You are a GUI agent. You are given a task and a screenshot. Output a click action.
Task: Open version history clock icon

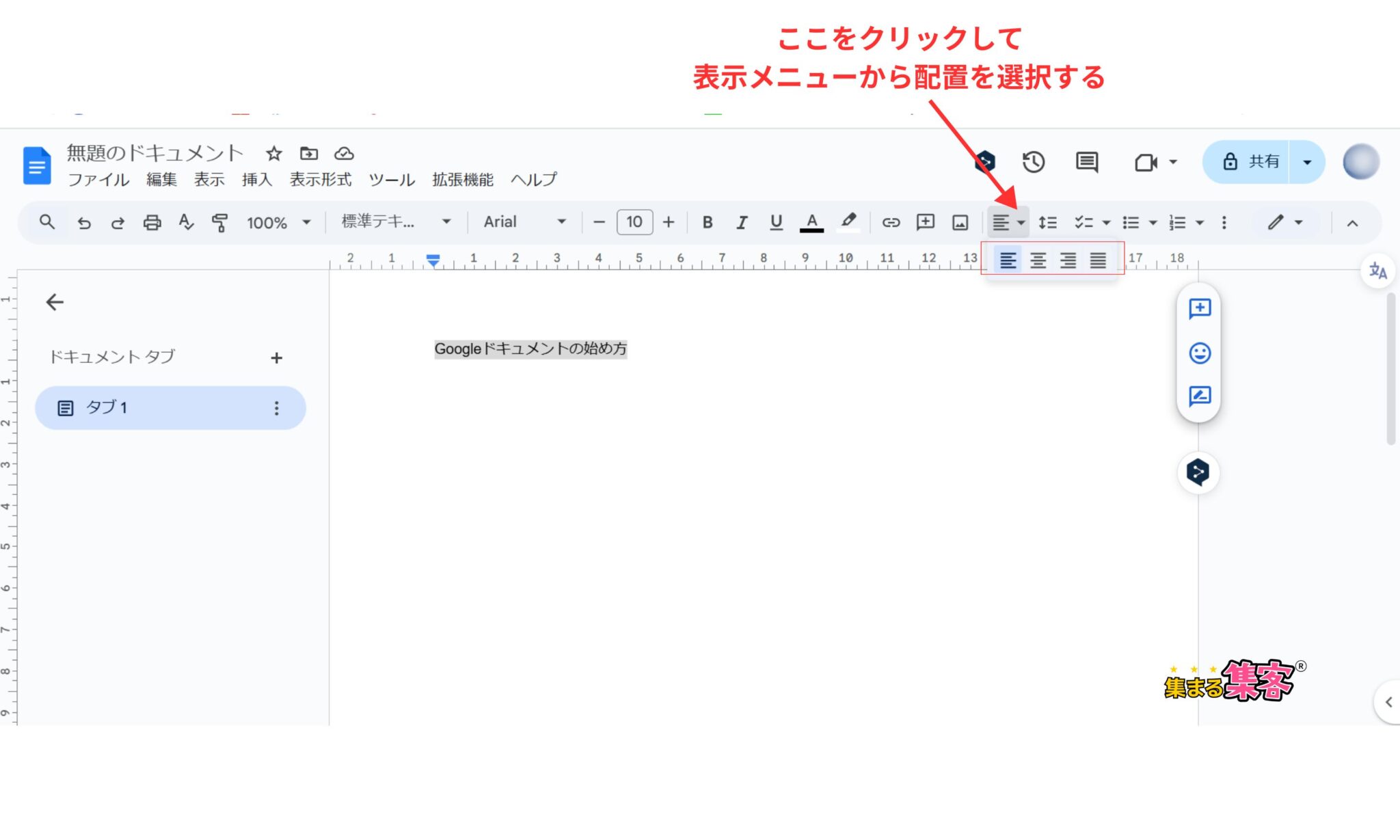pos(1033,162)
